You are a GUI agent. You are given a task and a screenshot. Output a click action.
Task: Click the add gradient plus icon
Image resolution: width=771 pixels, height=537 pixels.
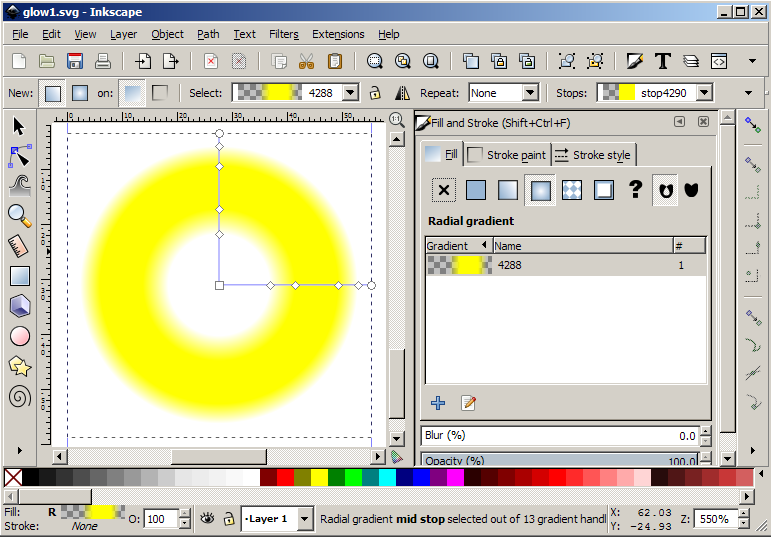click(438, 403)
